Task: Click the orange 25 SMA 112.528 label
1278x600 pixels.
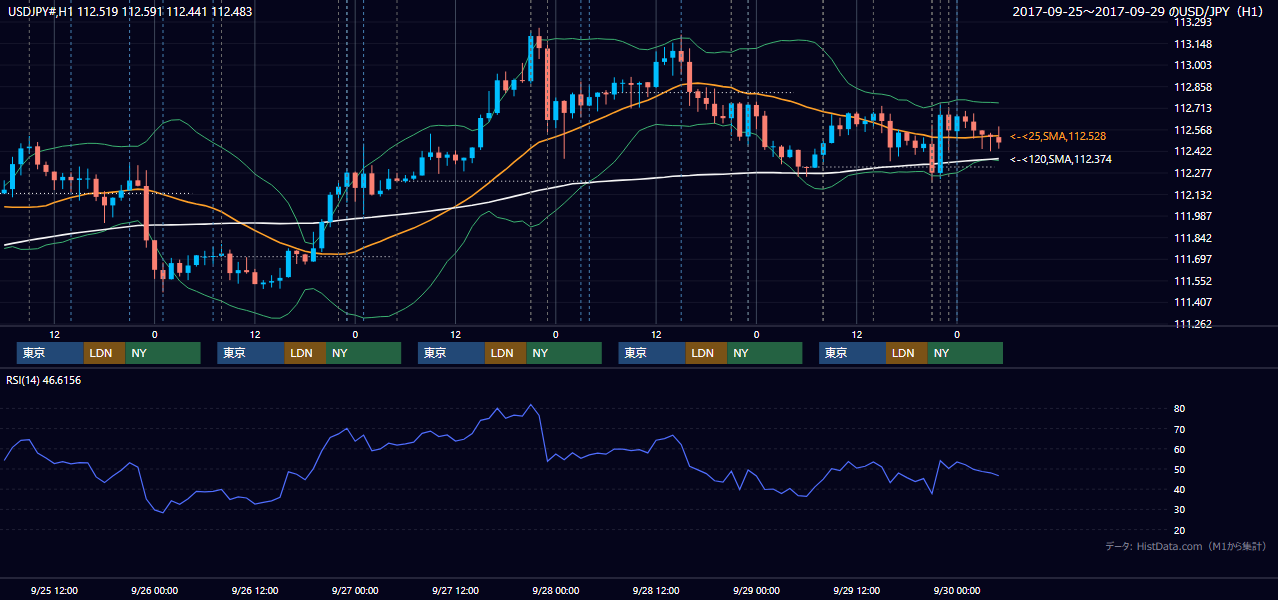Action: pos(1059,135)
